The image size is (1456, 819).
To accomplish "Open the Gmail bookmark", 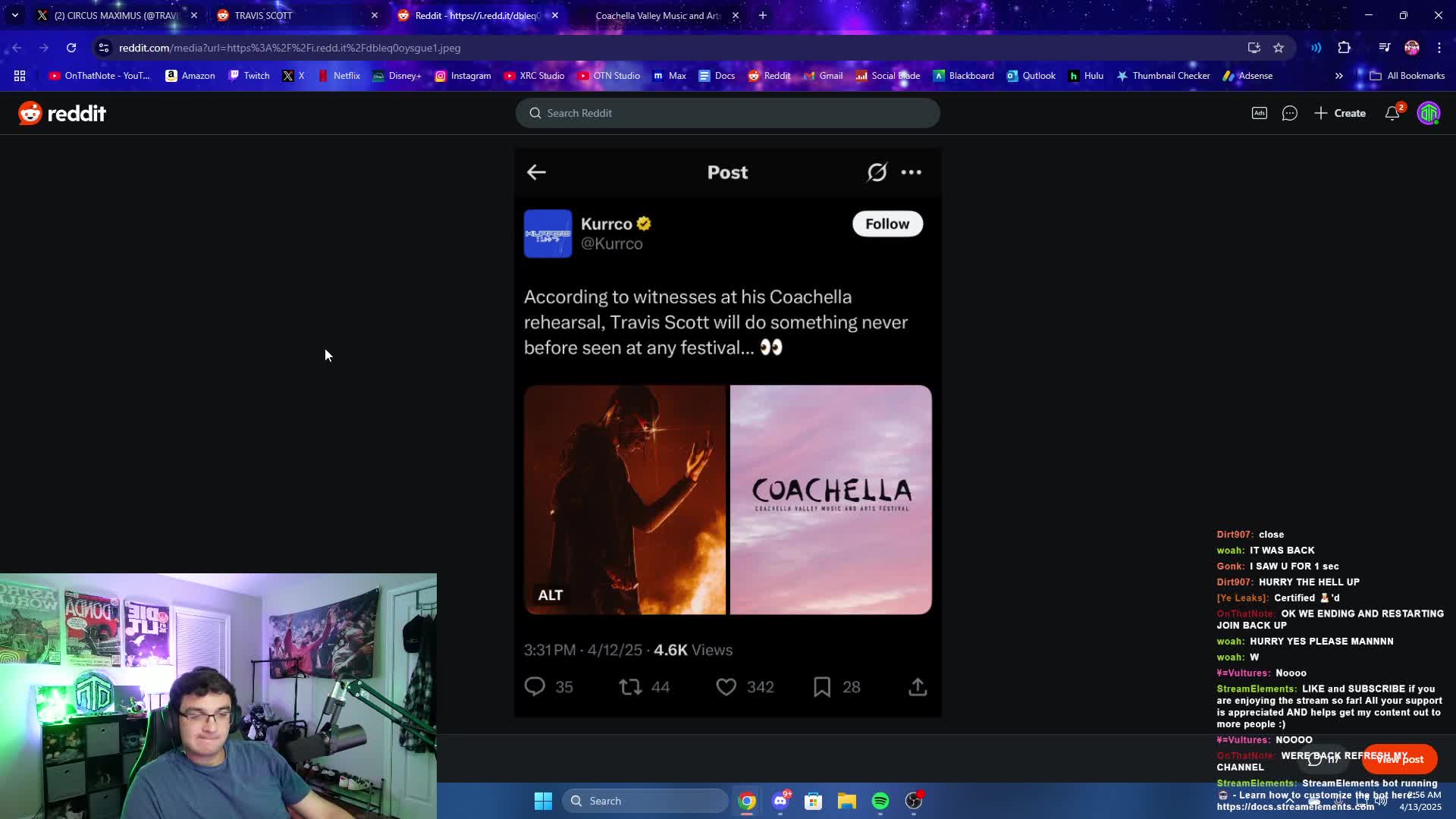I will tap(824, 76).
